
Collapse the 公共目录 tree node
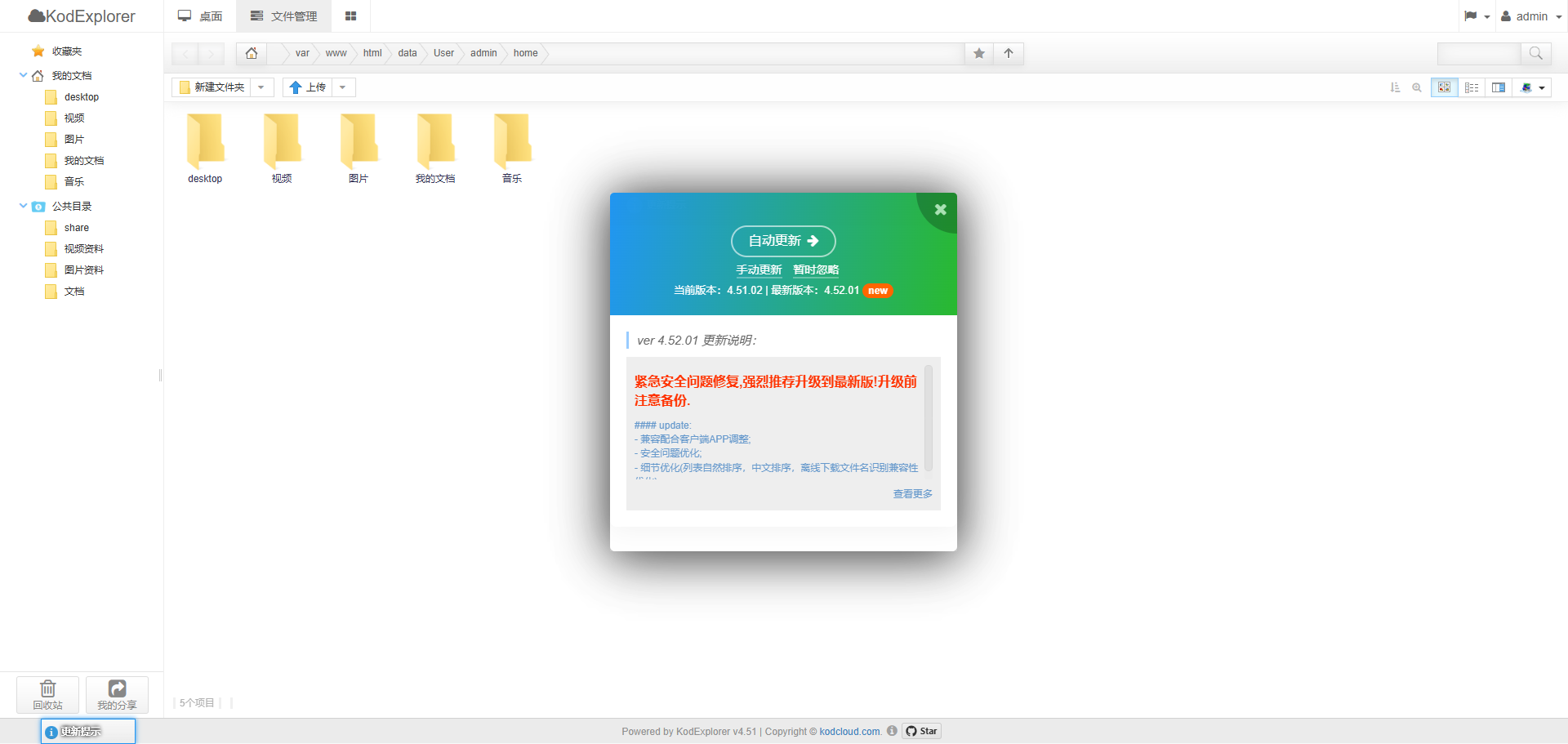pos(23,206)
